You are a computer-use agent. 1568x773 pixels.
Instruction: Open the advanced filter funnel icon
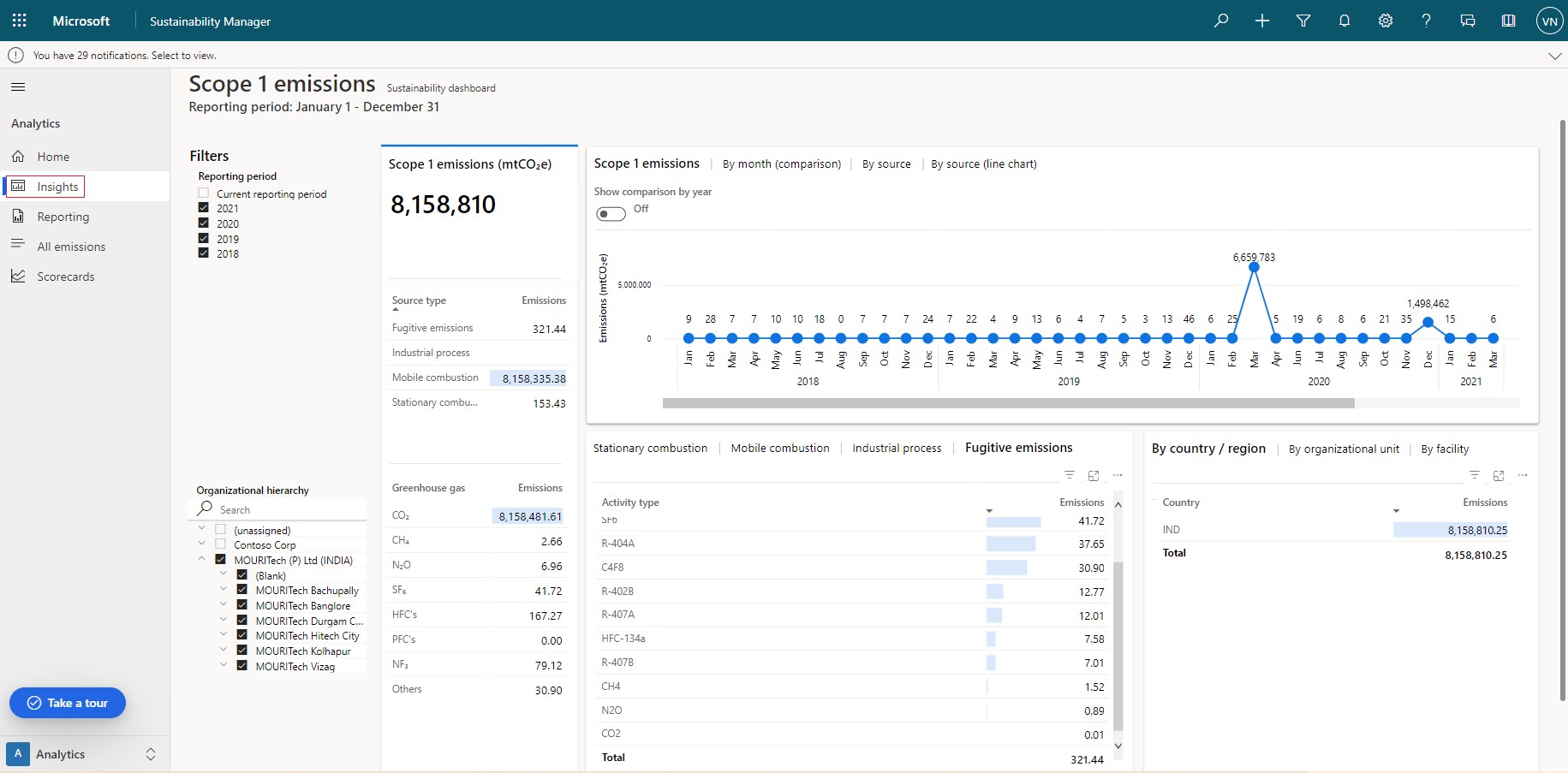(x=1303, y=21)
